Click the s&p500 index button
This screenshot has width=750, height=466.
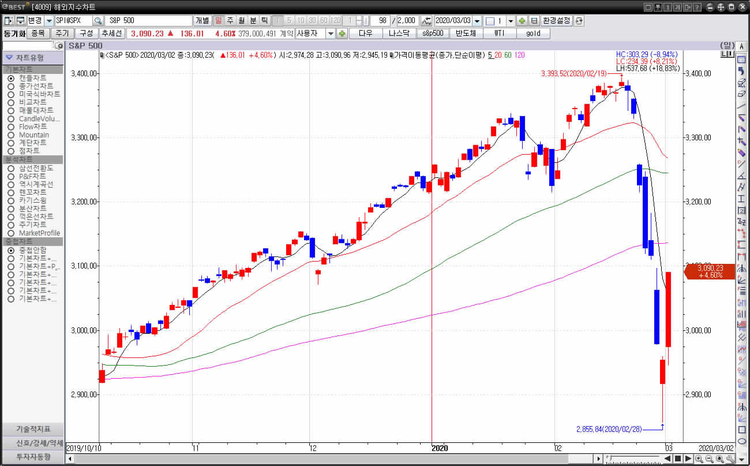432,33
